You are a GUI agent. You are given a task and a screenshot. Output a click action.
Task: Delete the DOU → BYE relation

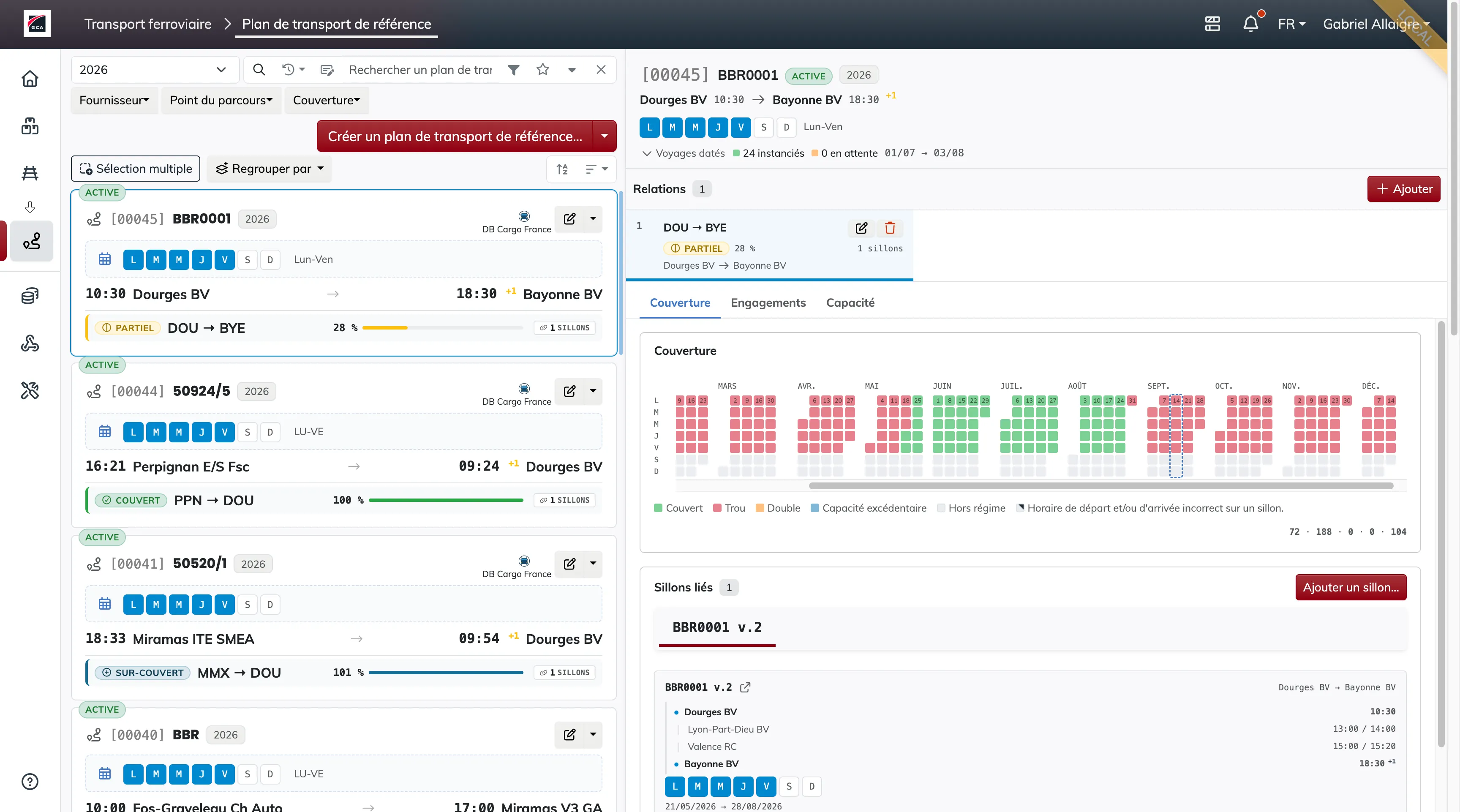coord(890,228)
